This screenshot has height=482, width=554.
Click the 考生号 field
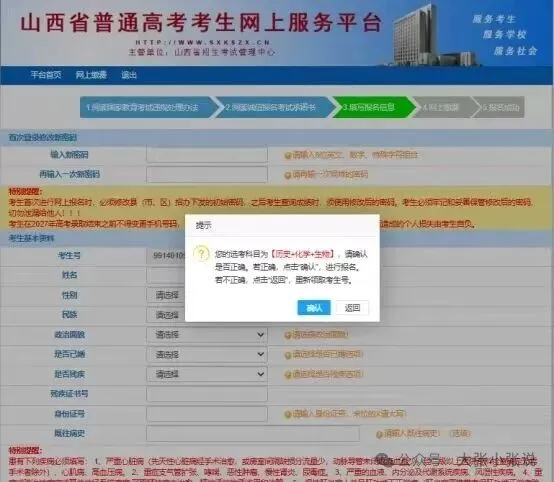click(x=166, y=255)
